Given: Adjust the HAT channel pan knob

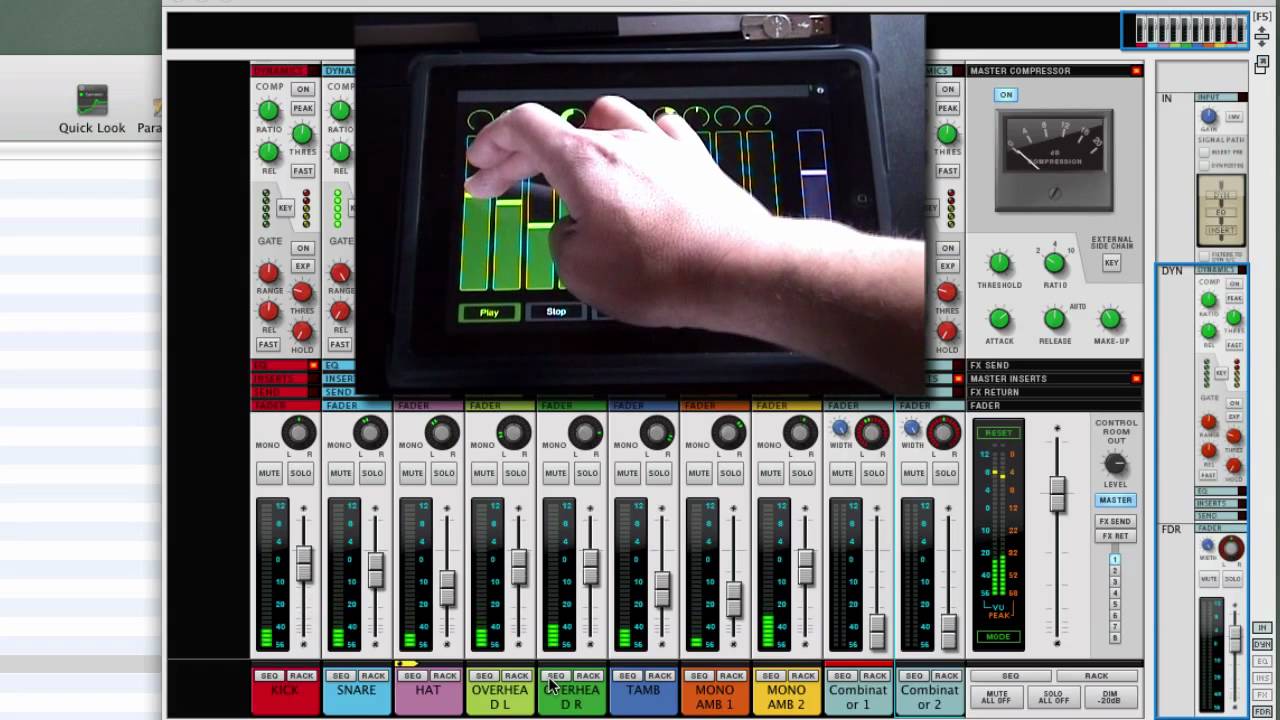Looking at the screenshot, I should pyautogui.click(x=442, y=433).
